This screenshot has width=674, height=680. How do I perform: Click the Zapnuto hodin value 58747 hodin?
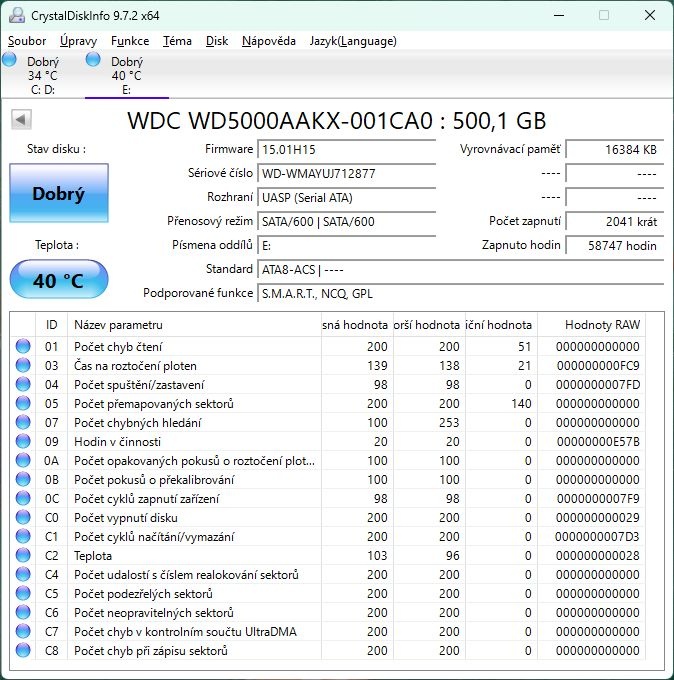tap(615, 245)
